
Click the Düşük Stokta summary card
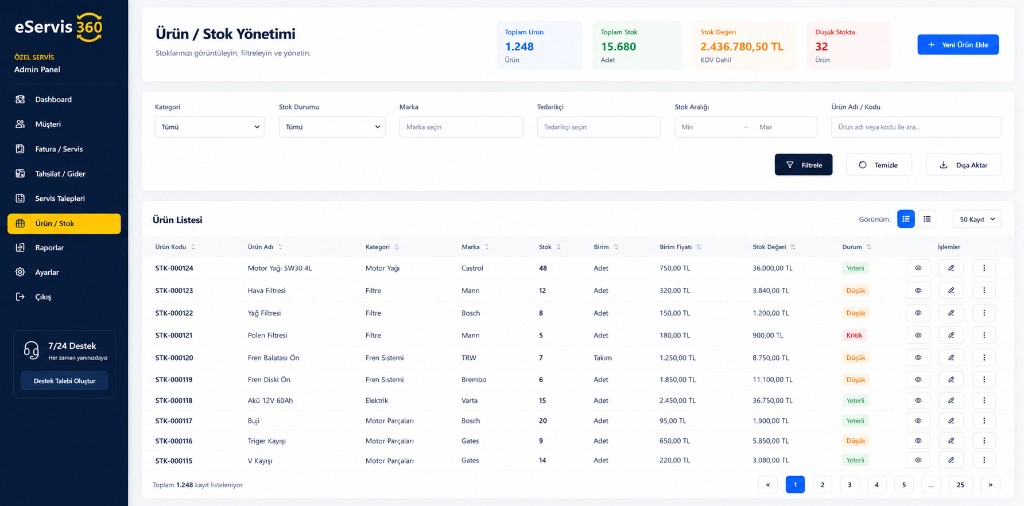pos(849,45)
